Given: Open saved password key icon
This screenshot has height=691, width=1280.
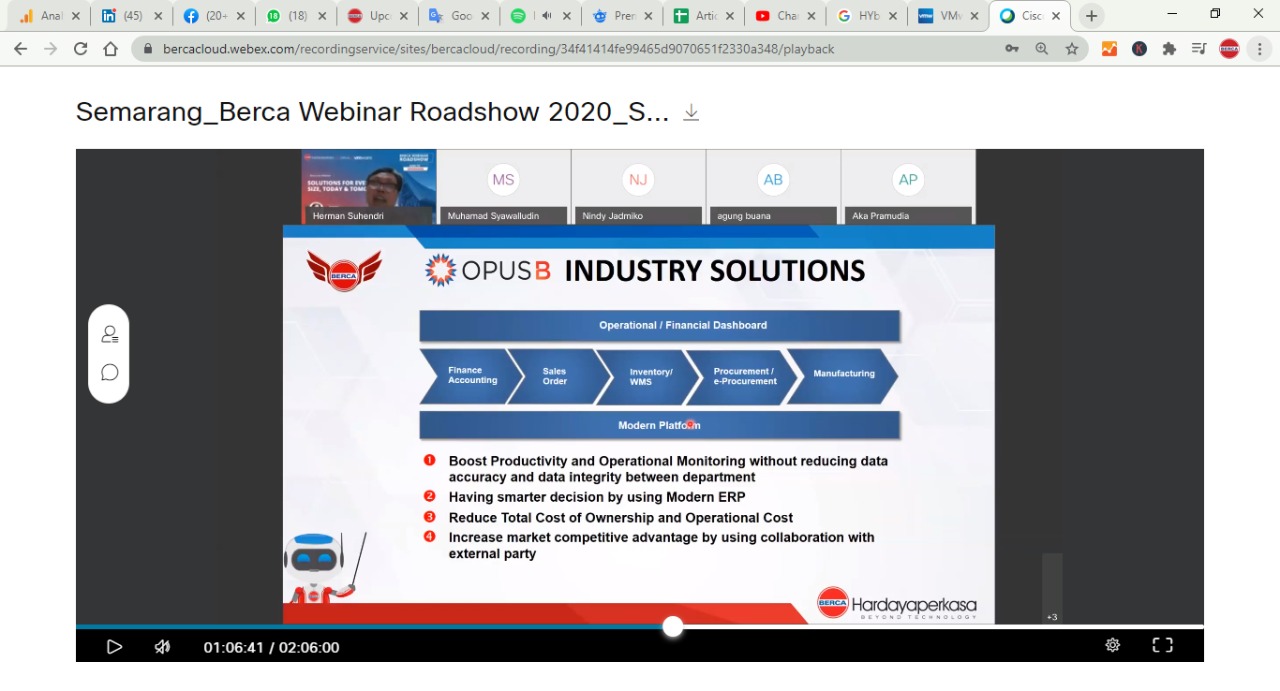Looking at the screenshot, I should (x=1012, y=48).
